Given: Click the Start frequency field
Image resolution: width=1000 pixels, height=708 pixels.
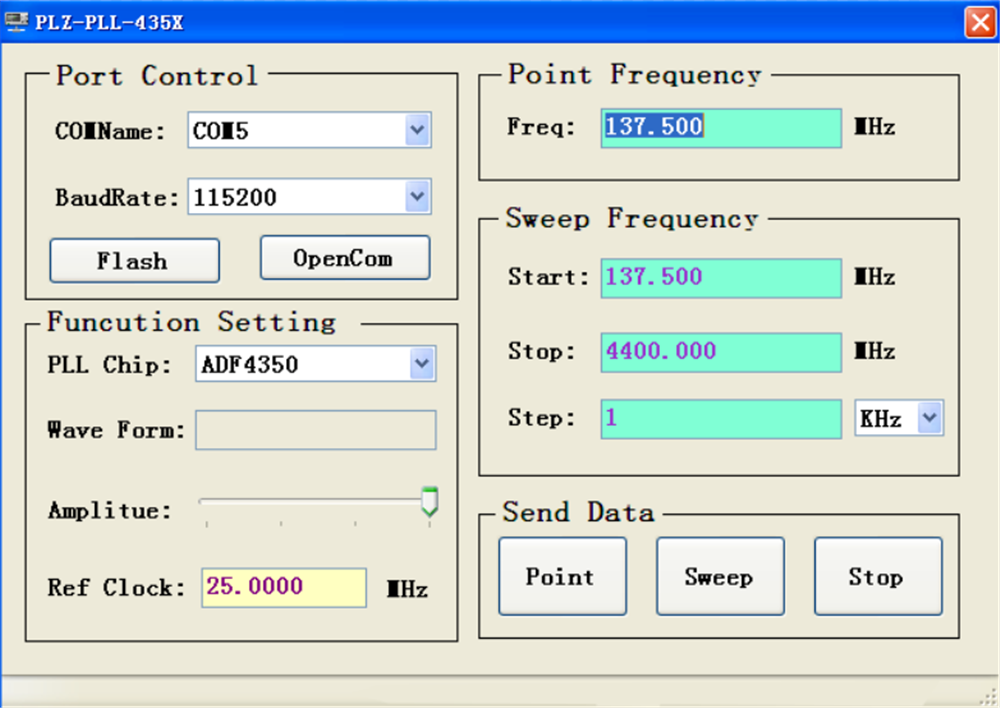Looking at the screenshot, I should coord(720,278).
